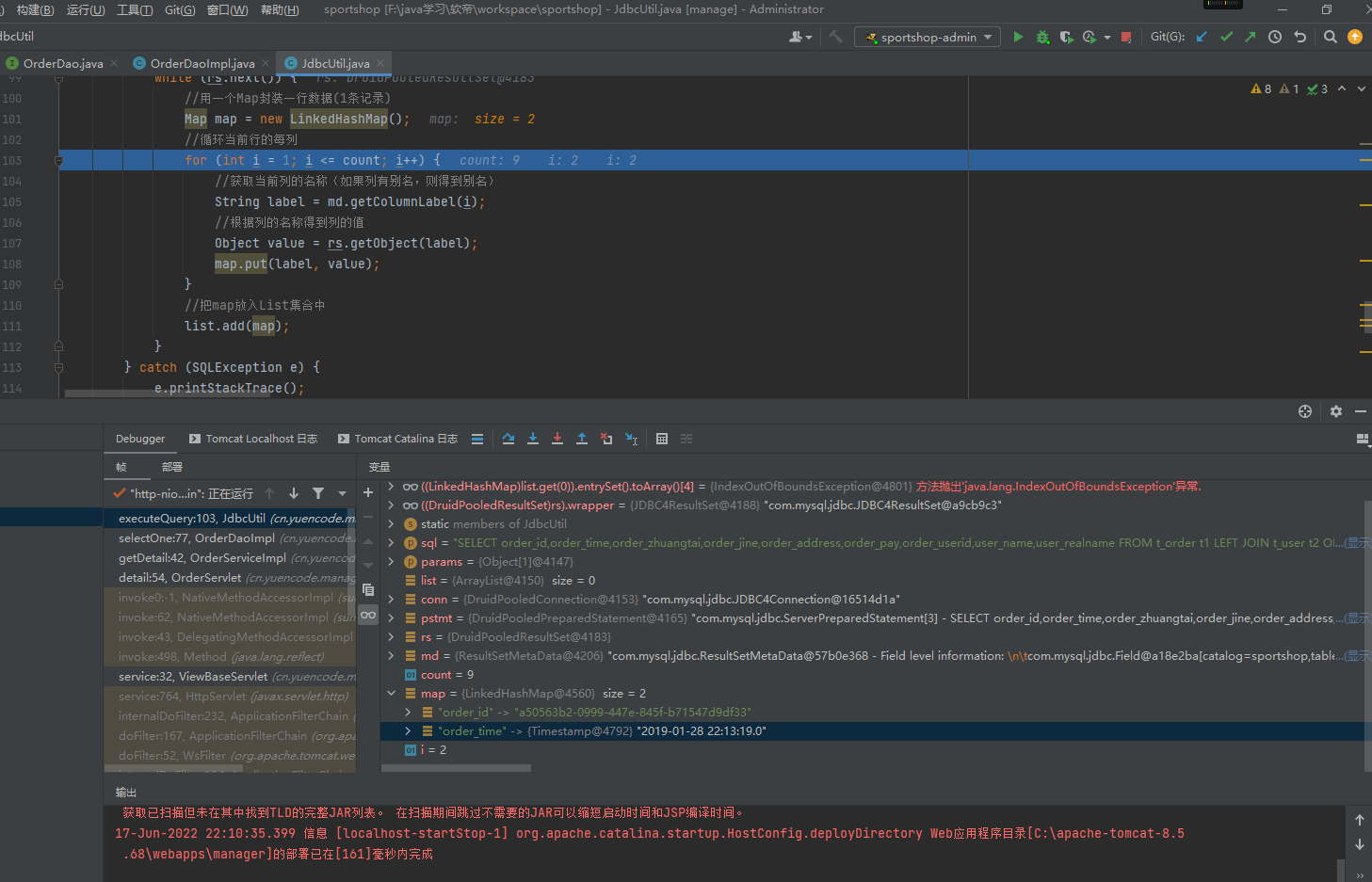Click the orange update notification icon
The height and width of the screenshot is (882, 1372).
click(1355, 37)
